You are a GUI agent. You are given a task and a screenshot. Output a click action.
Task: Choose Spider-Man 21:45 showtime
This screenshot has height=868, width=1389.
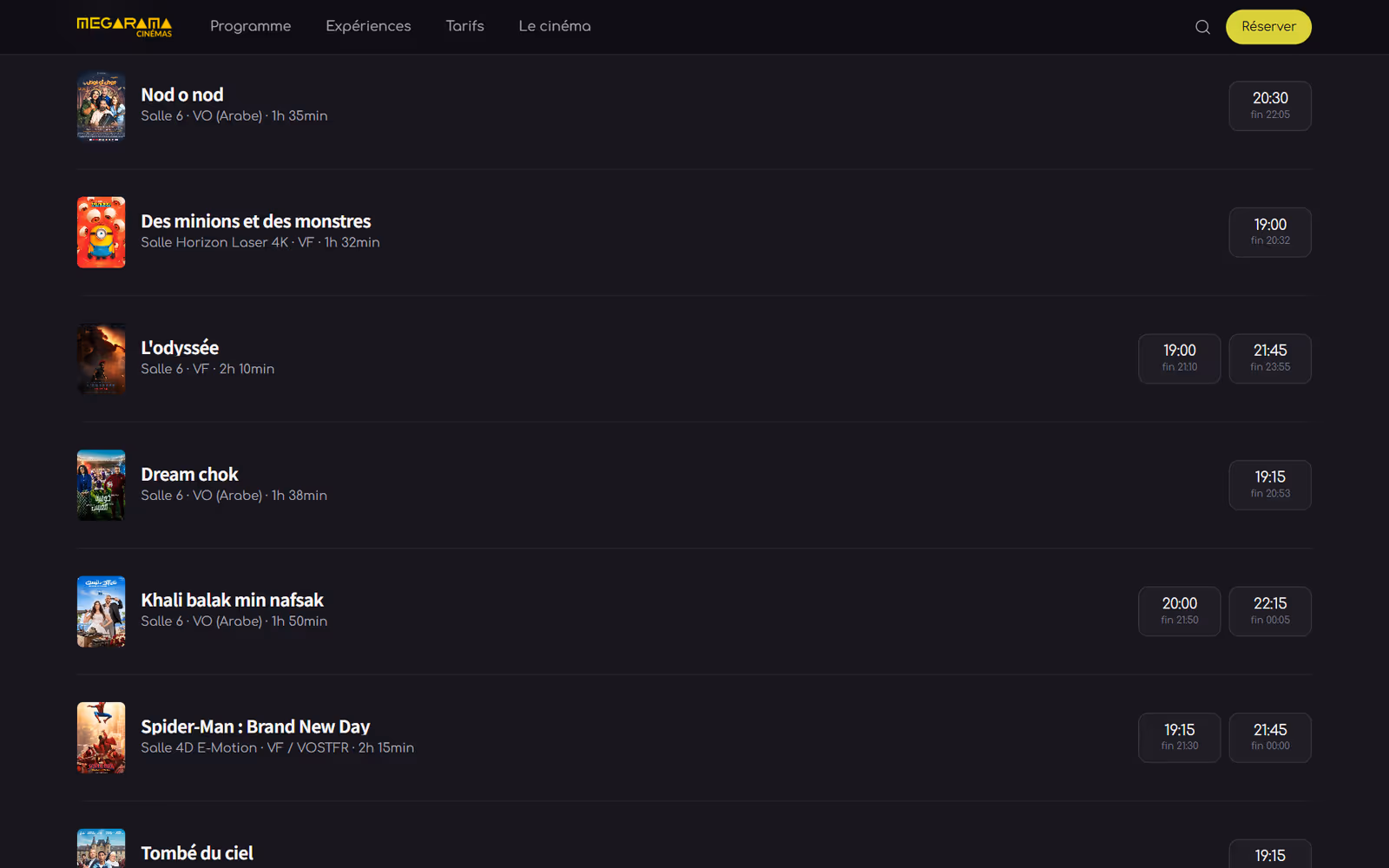(x=1270, y=738)
